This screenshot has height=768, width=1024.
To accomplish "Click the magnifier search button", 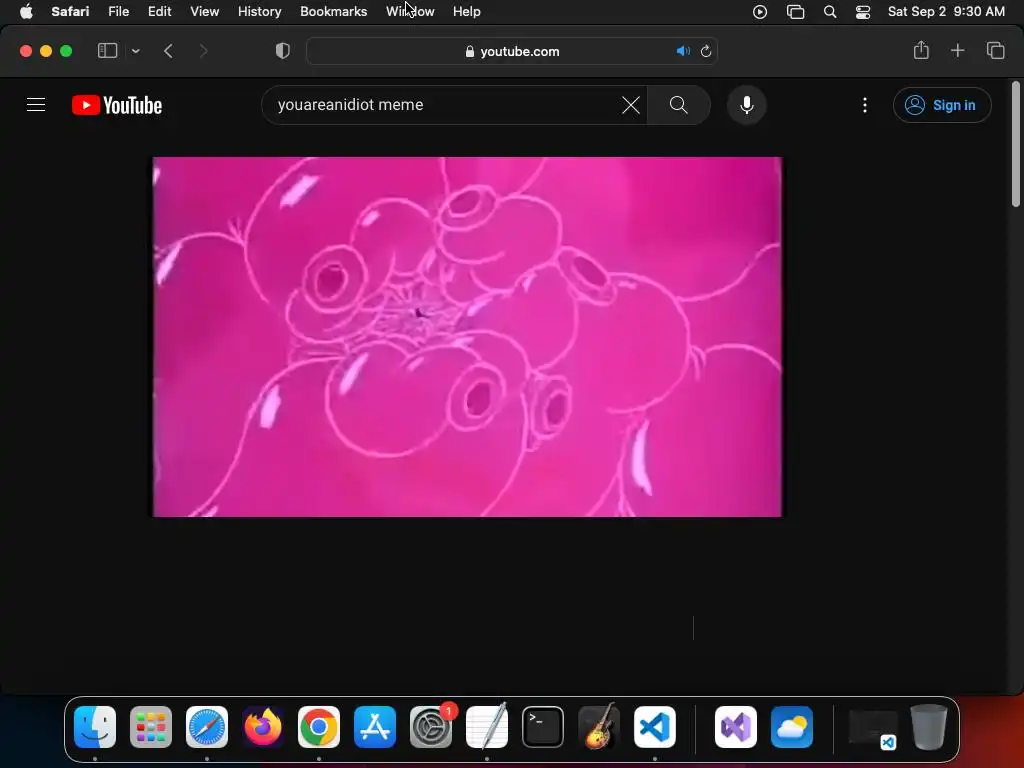I will [679, 104].
